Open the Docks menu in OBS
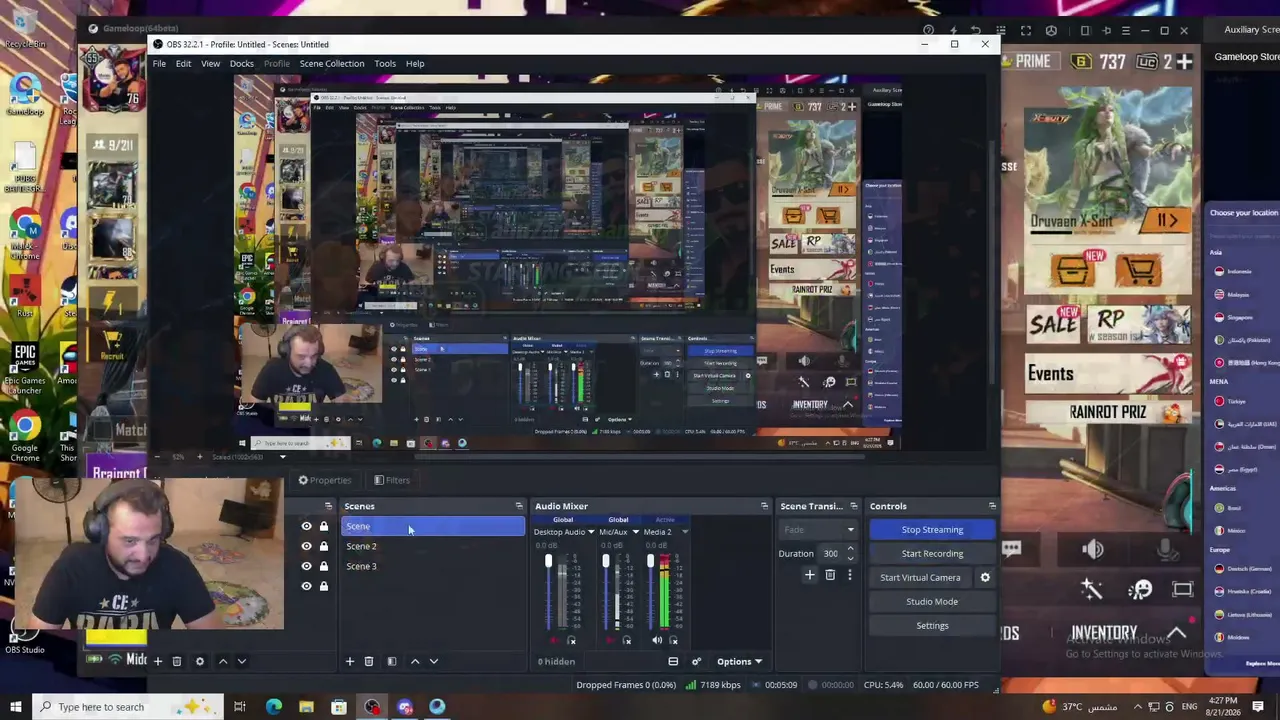 coord(242,64)
